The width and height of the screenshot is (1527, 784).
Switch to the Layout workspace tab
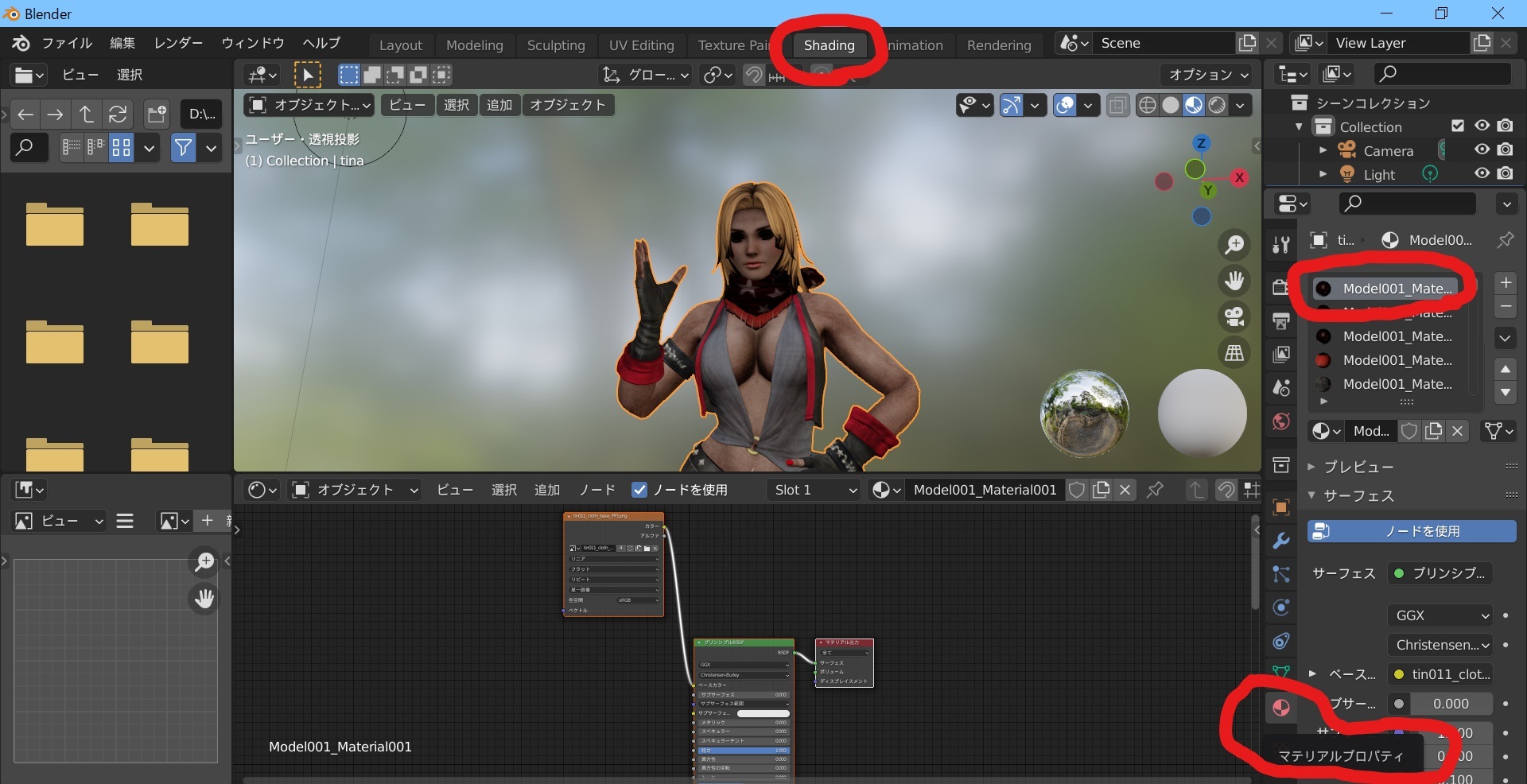tap(401, 45)
